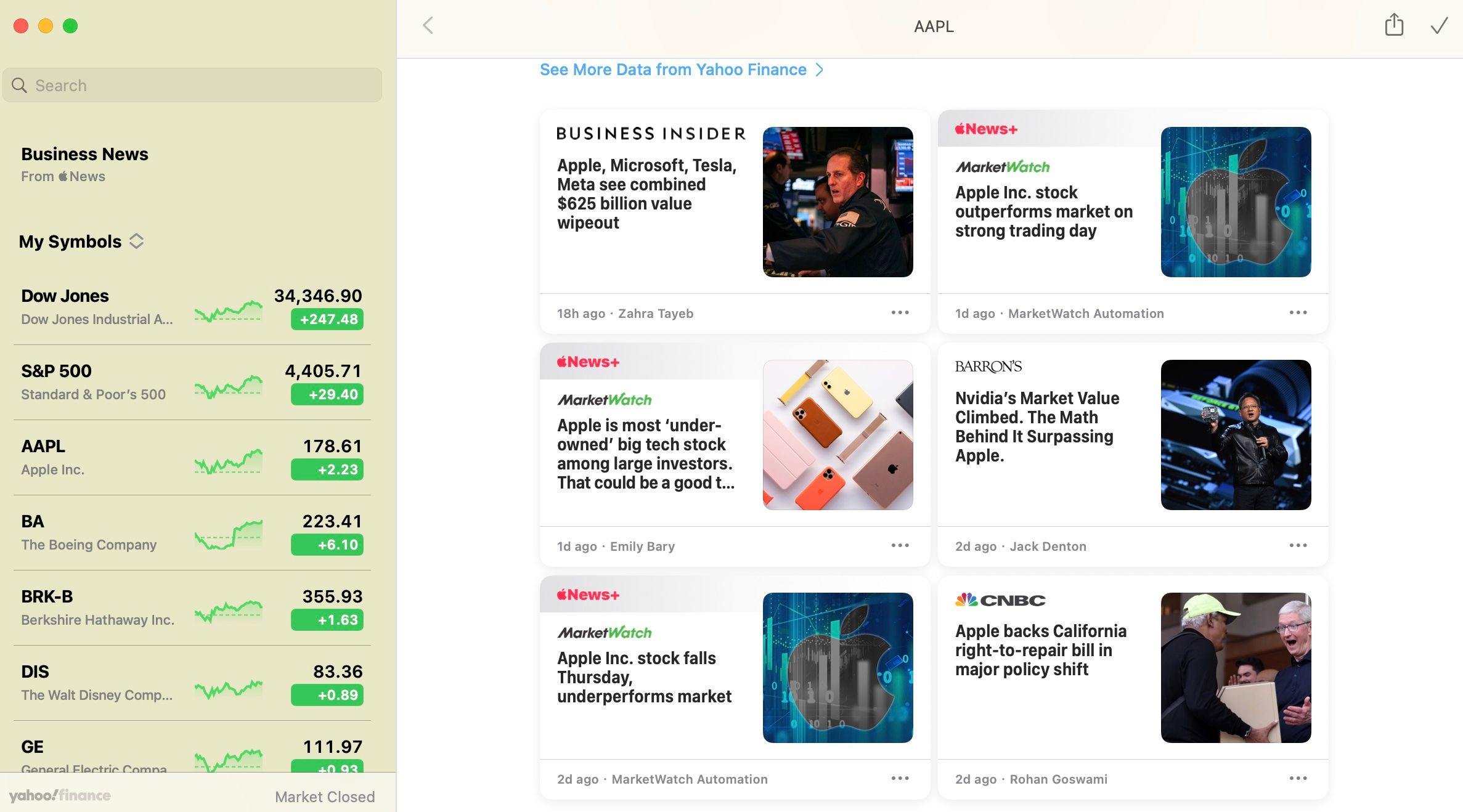
Task: Click the S&P 500 sparkline chart
Action: [x=228, y=384]
